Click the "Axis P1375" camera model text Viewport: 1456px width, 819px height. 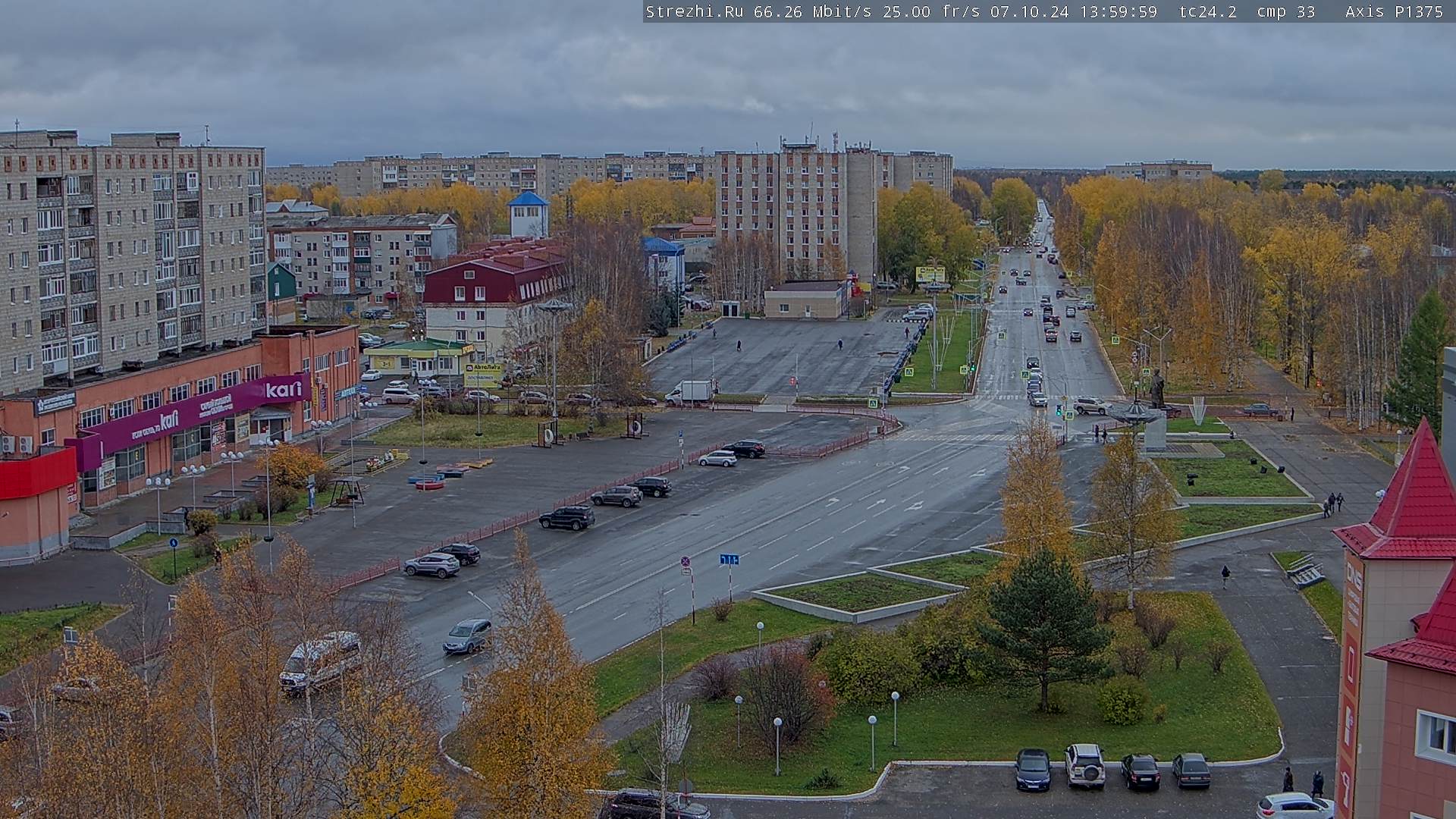(x=1394, y=11)
